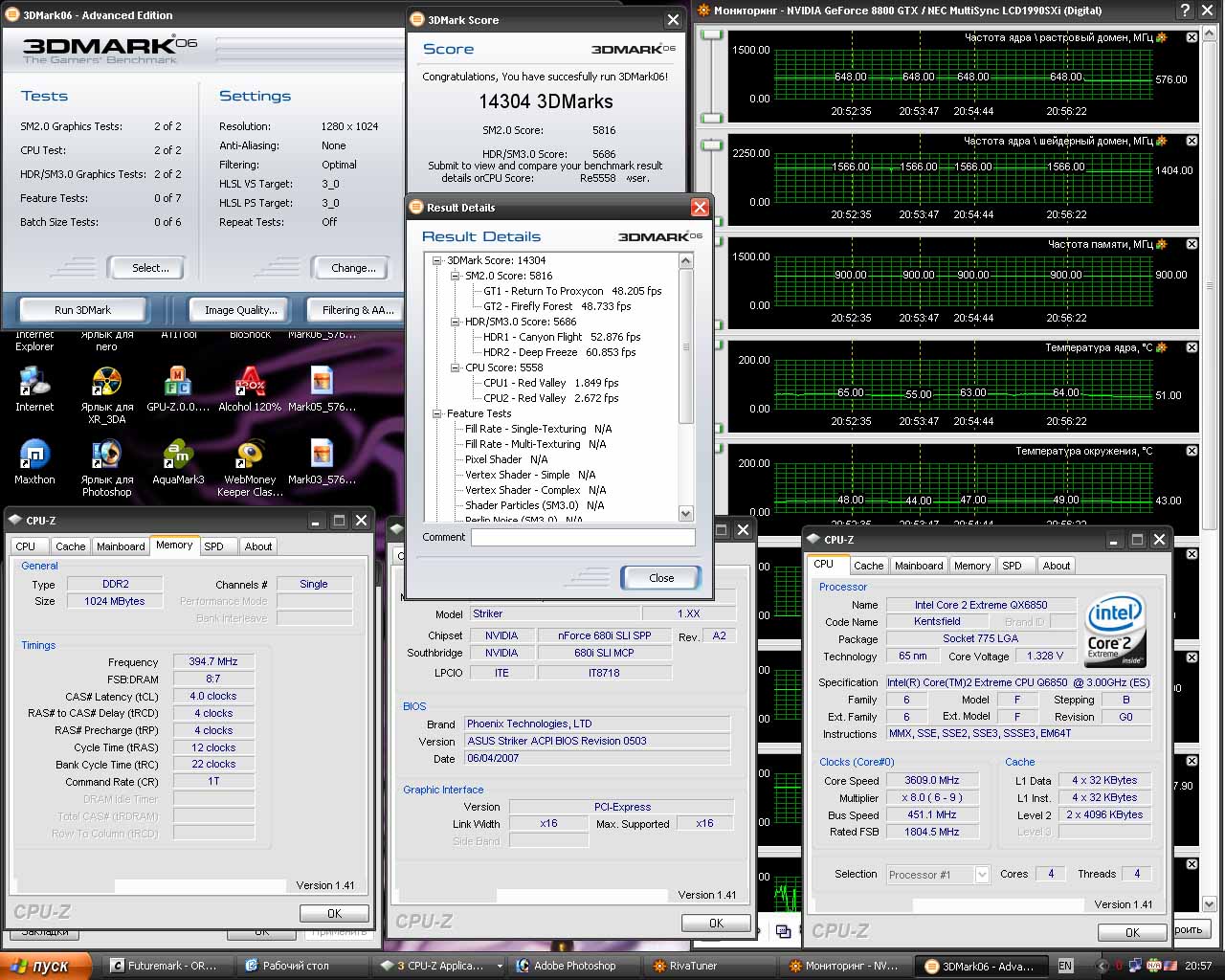
Task: Select the 'HDR2 - Deep Freeze' result row
Action: (x=559, y=352)
